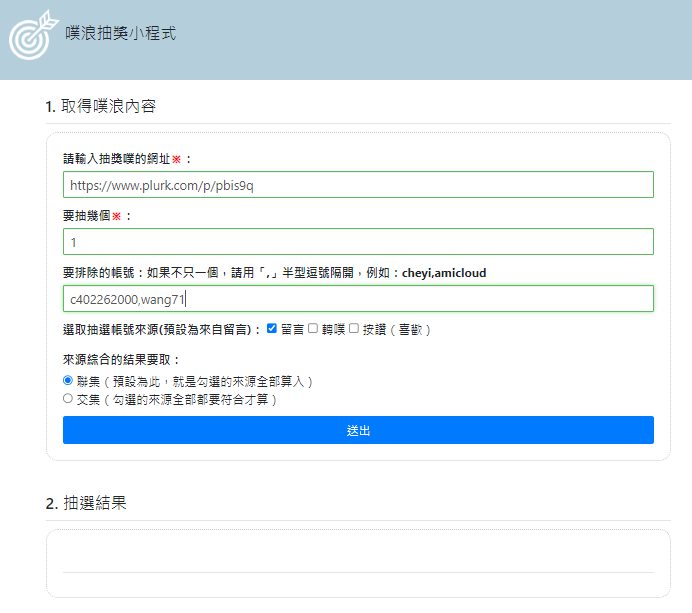Image resolution: width=692 pixels, height=613 pixels.
Task: Click the 請輸入抽獎噗的網址 label
Action: pos(127,159)
